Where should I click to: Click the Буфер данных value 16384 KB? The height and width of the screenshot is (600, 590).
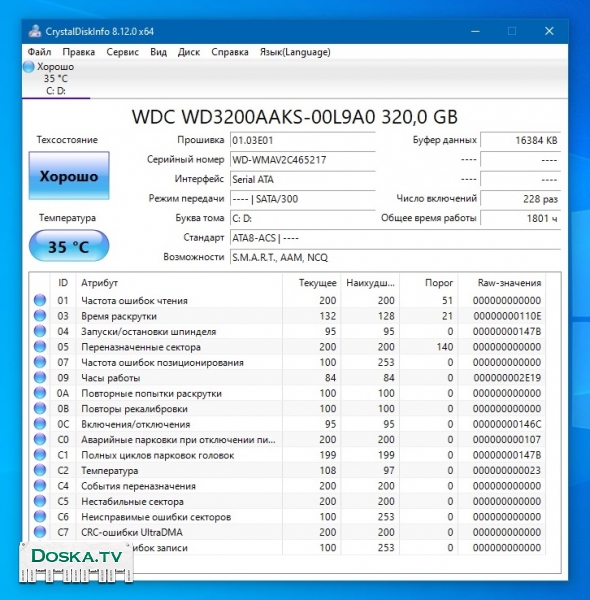pyautogui.click(x=520, y=140)
